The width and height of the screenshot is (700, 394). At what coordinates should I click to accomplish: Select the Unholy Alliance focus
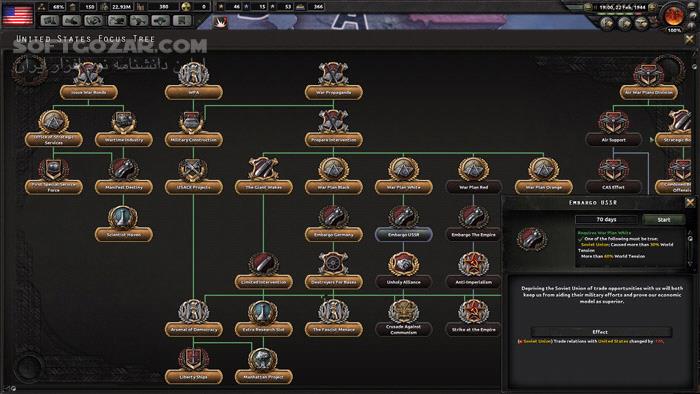pyautogui.click(x=404, y=282)
